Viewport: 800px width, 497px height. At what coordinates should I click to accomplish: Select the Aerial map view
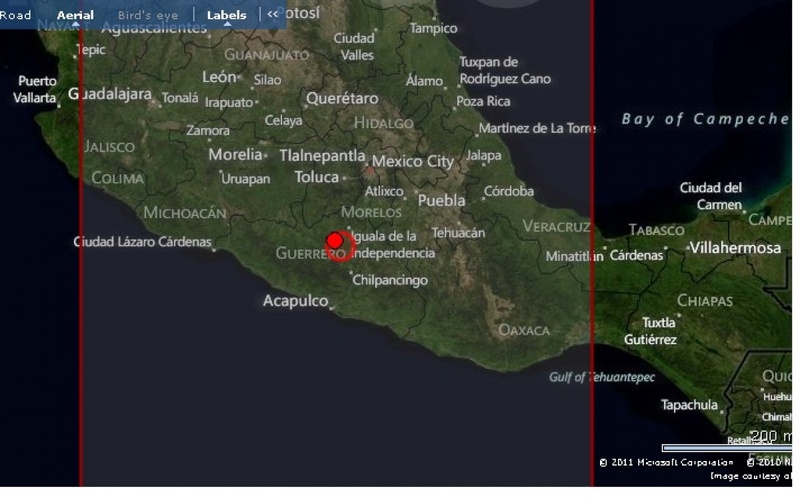tap(75, 15)
